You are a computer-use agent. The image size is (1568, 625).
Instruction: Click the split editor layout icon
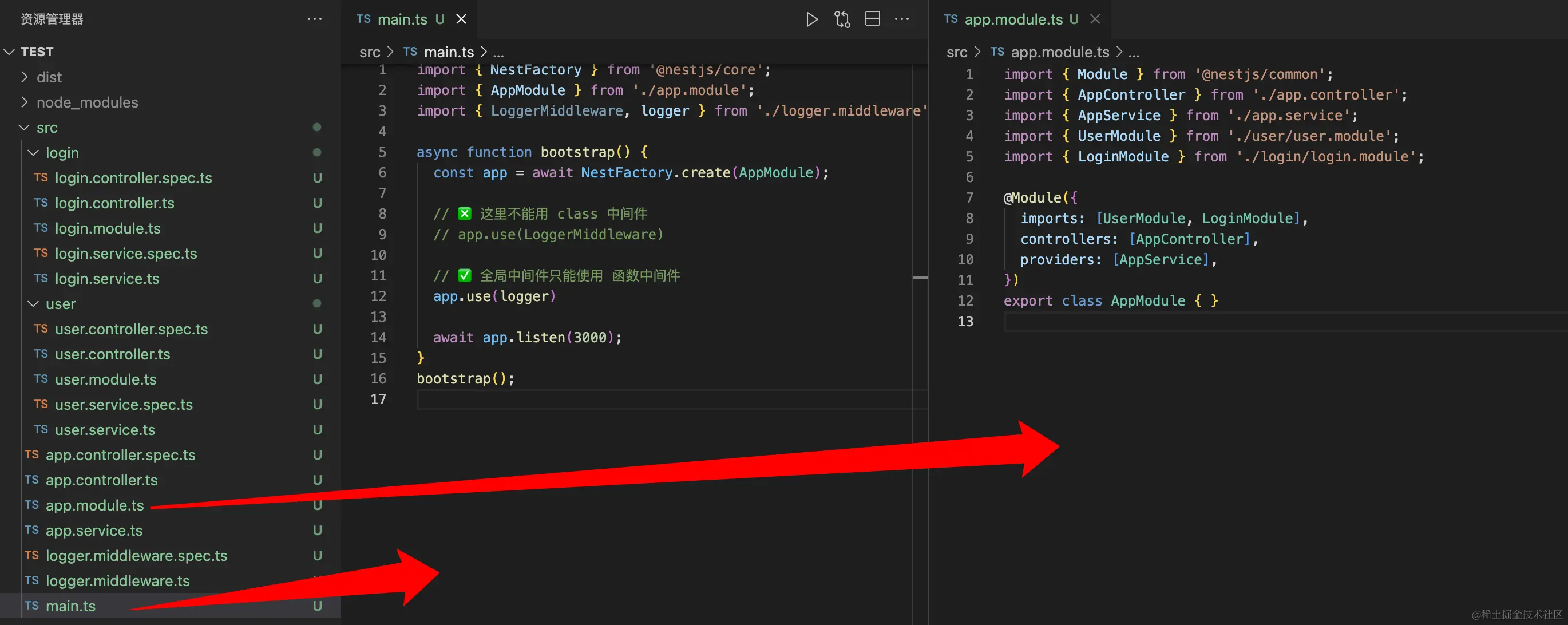(872, 19)
